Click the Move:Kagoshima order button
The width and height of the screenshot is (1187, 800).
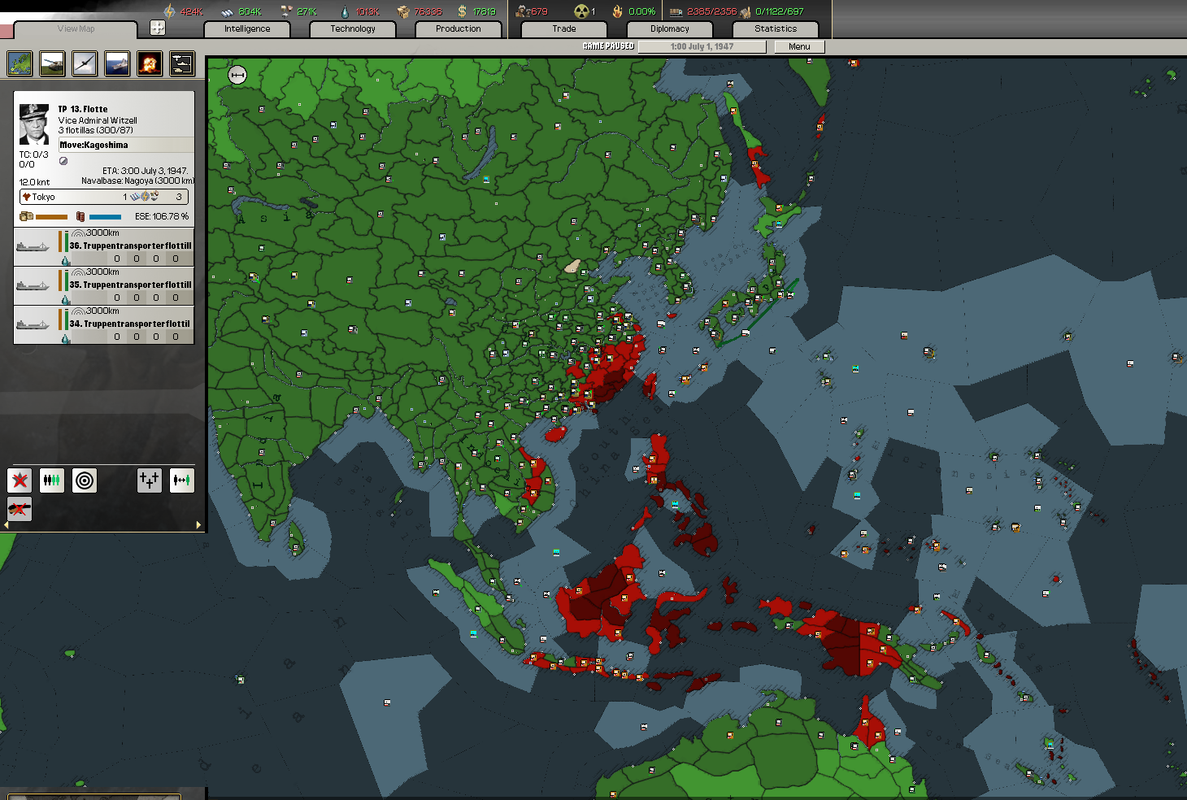pyautogui.click(x=126, y=145)
